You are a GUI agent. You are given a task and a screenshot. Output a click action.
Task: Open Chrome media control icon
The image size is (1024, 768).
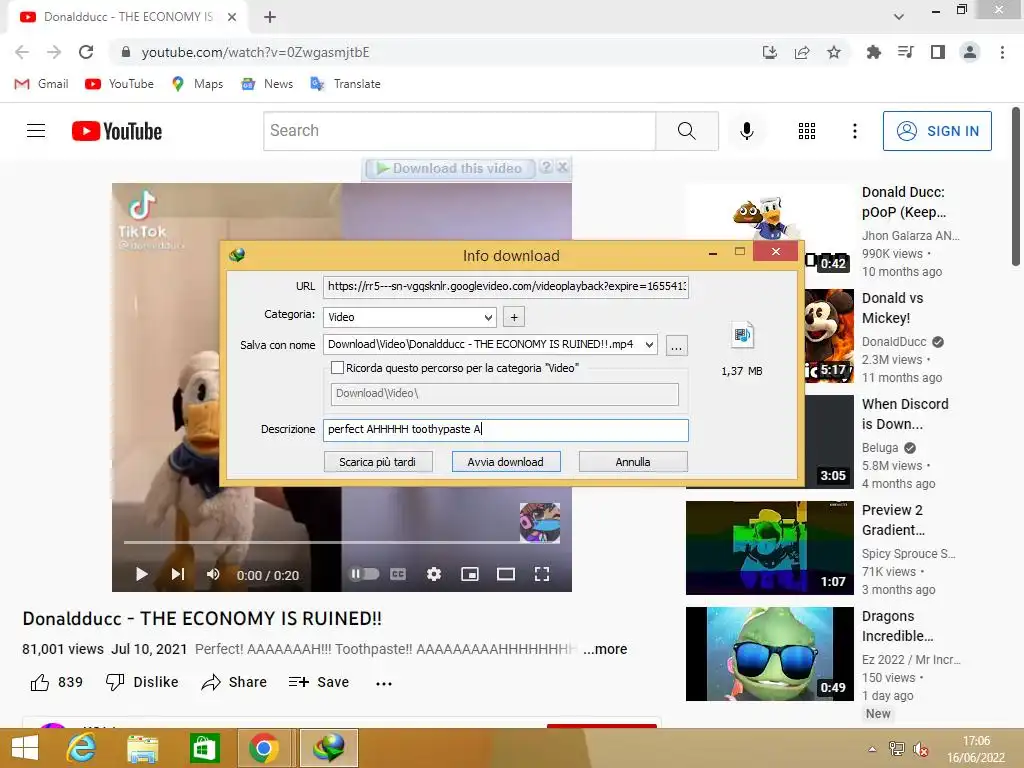tap(906, 52)
